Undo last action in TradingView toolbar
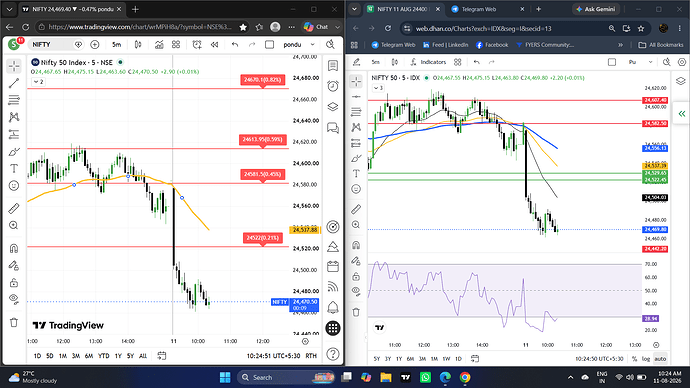The height and width of the screenshot is (388, 690). [x=235, y=44]
